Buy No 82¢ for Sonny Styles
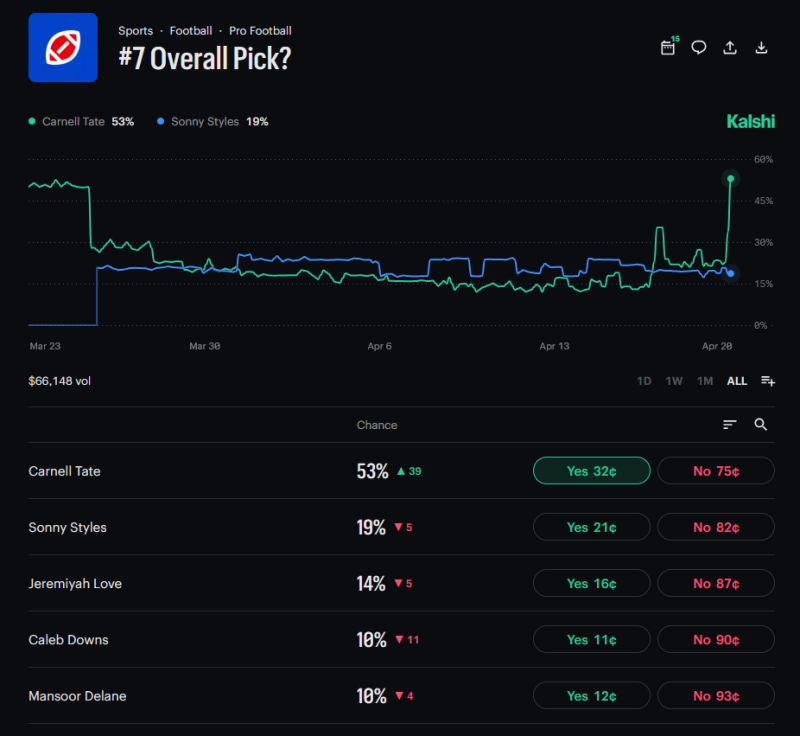800x736 pixels. tap(716, 527)
